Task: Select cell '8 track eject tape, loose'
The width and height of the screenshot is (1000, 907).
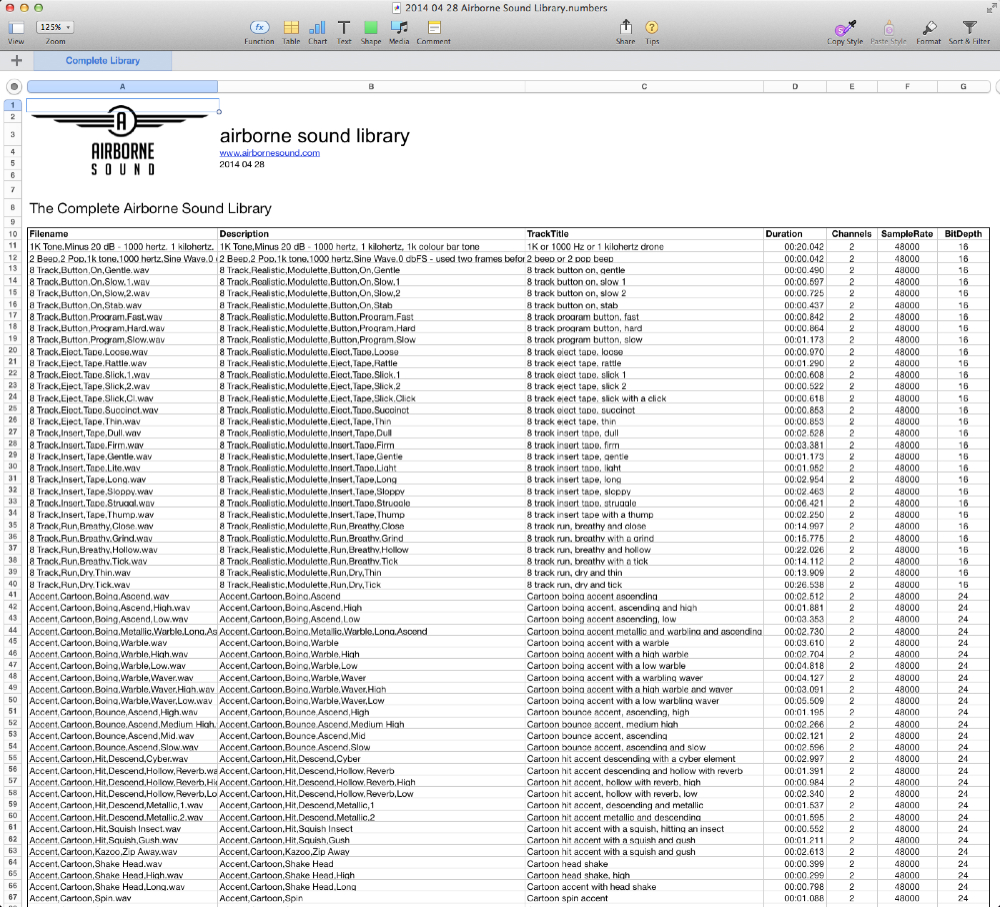Action: click(x=644, y=352)
